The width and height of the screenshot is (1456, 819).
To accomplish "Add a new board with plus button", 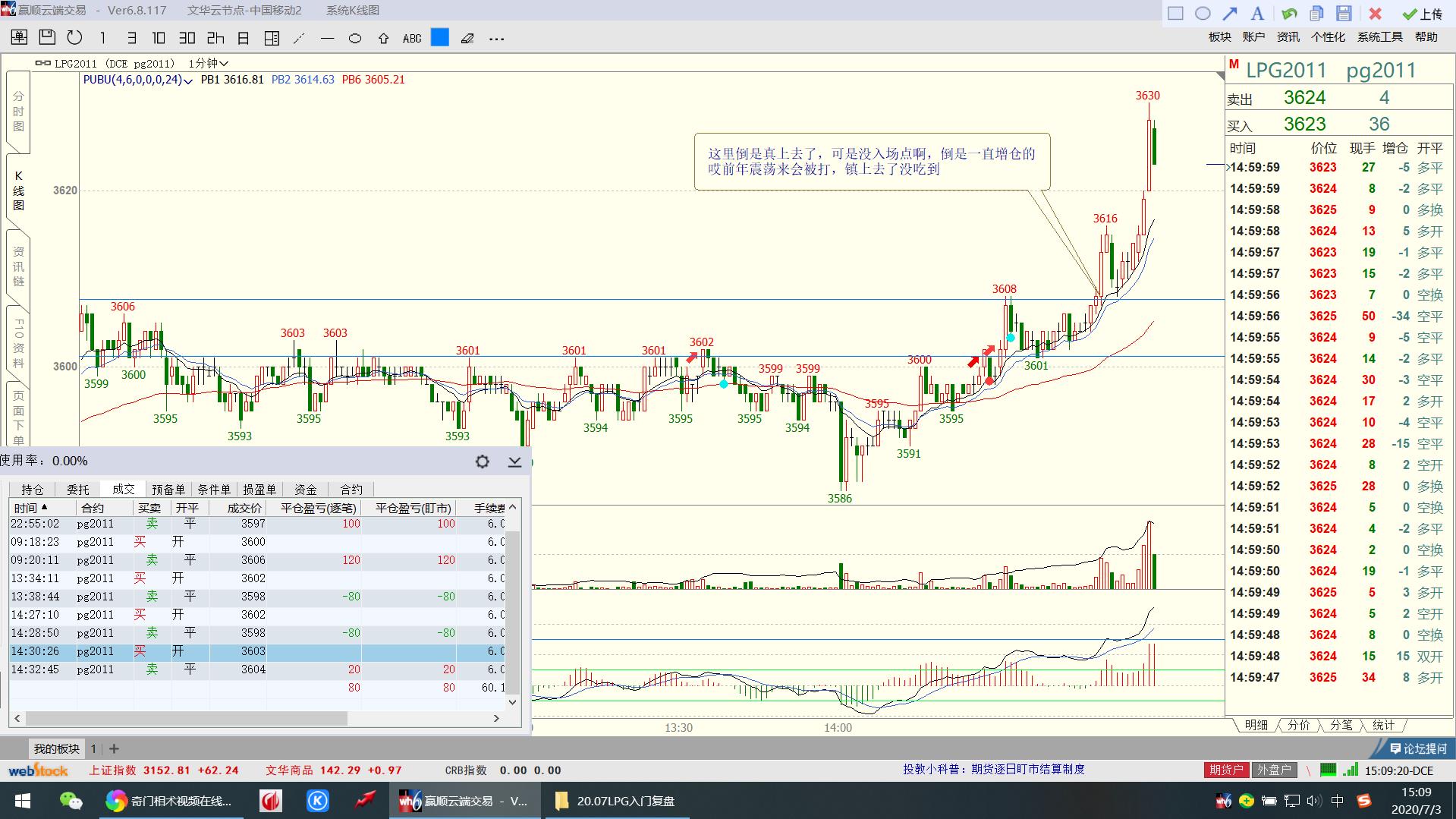I will 114,748.
